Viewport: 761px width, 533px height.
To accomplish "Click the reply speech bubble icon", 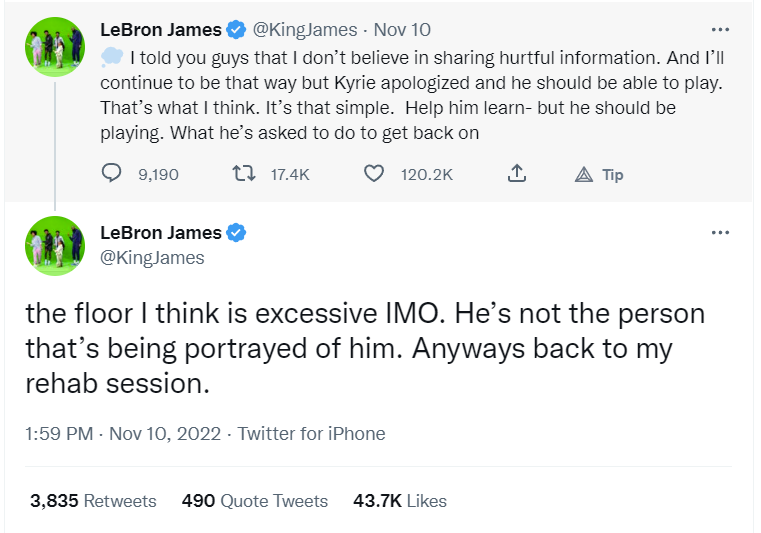I will [112, 174].
